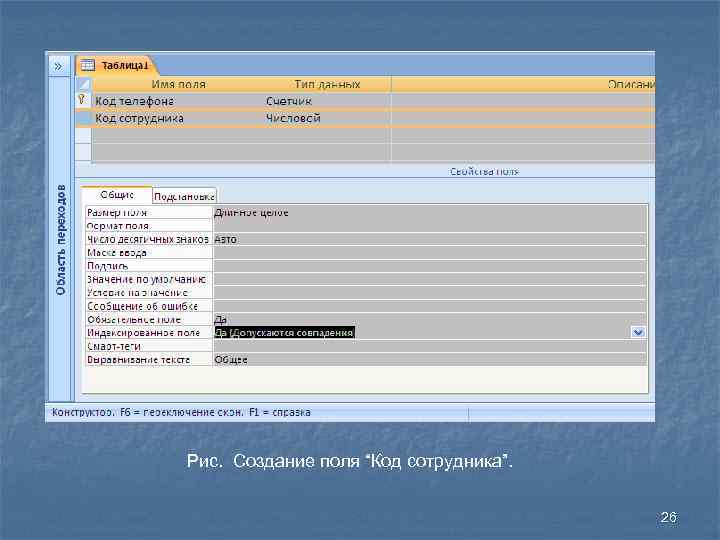Click the highlighted Да (Допускаются совпадения) value
Viewport: 720px width, 540px height.
click(x=284, y=332)
